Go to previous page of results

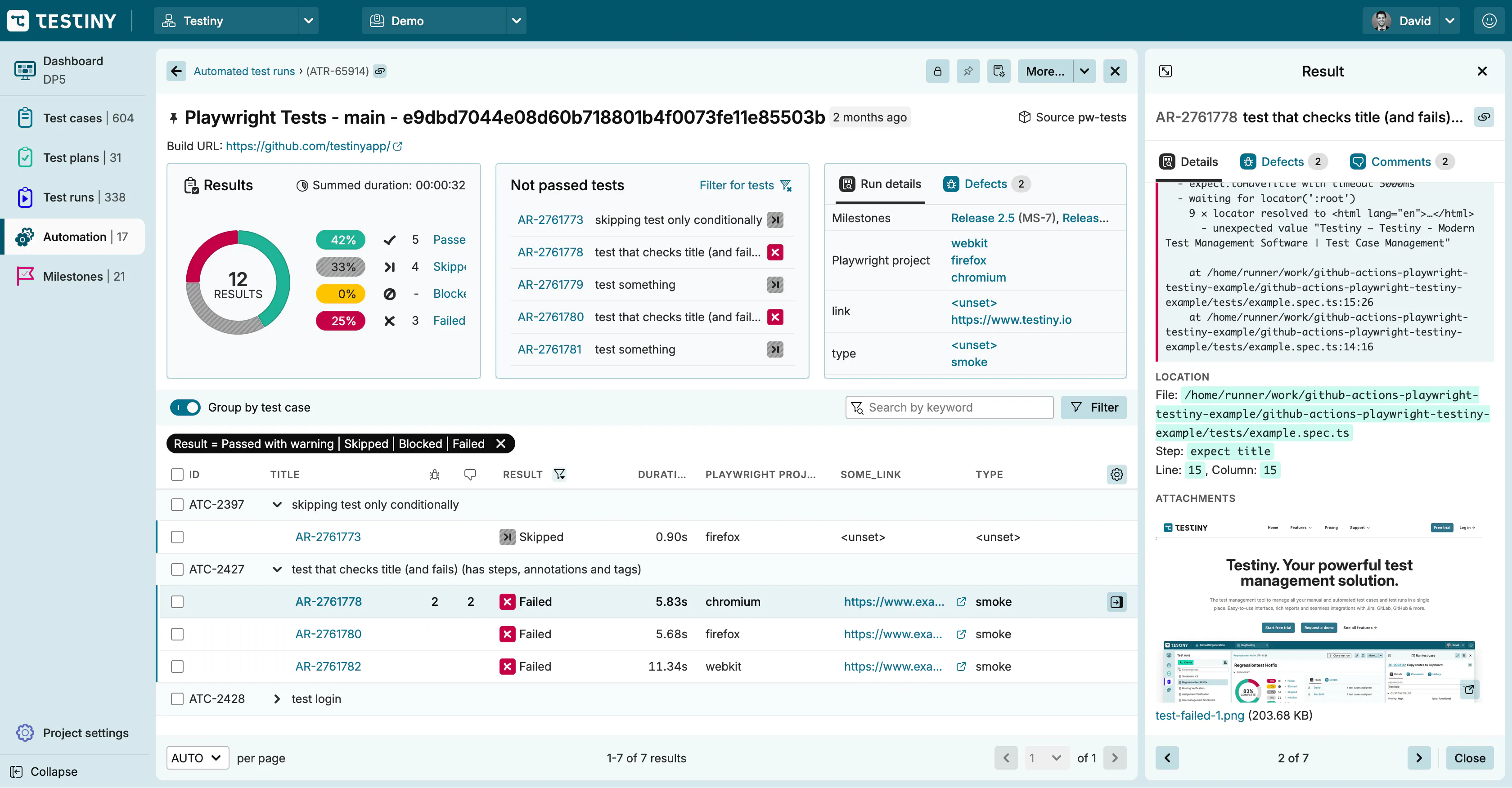point(1006,758)
